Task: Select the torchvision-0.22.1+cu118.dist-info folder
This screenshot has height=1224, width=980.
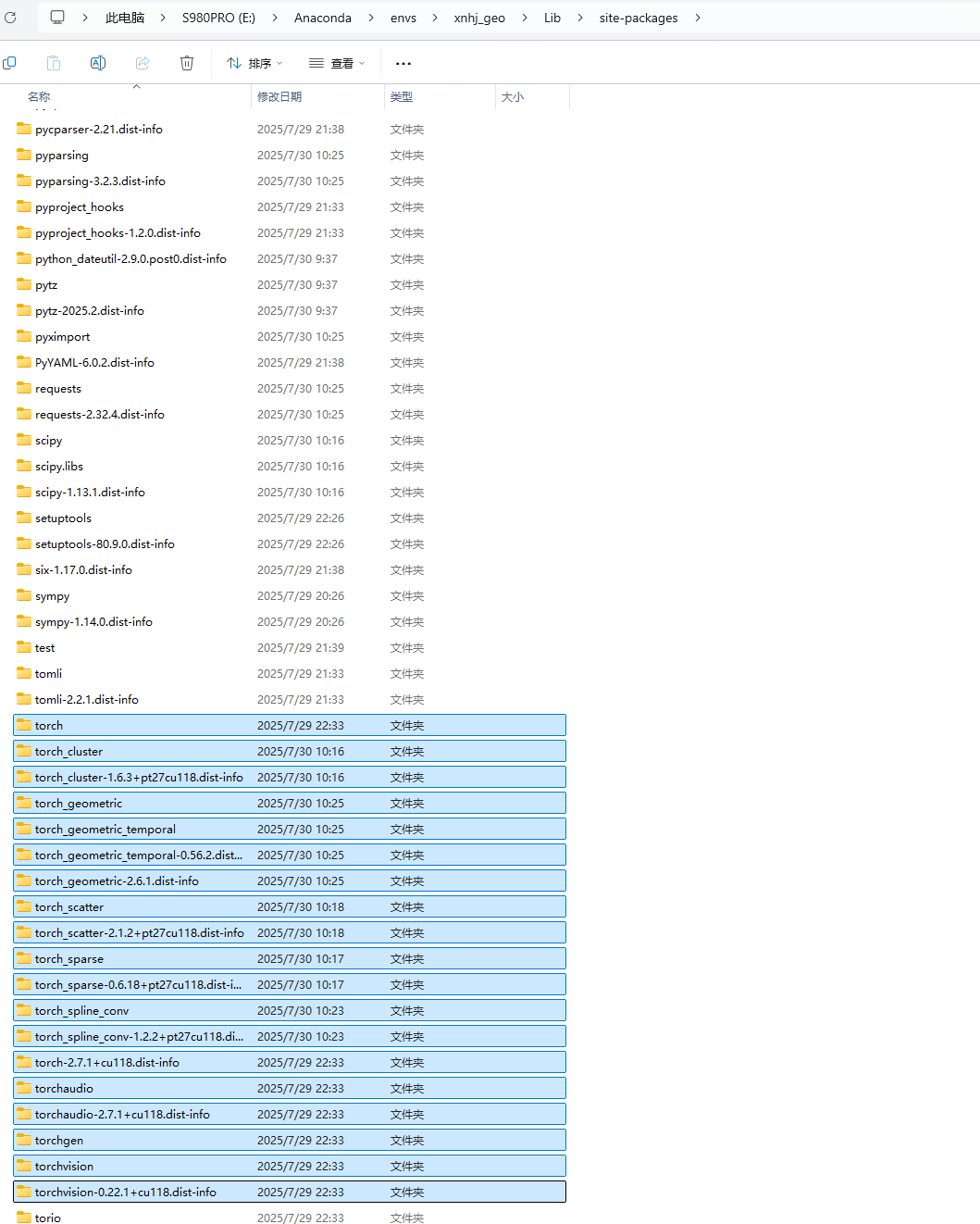Action: 290,1193
